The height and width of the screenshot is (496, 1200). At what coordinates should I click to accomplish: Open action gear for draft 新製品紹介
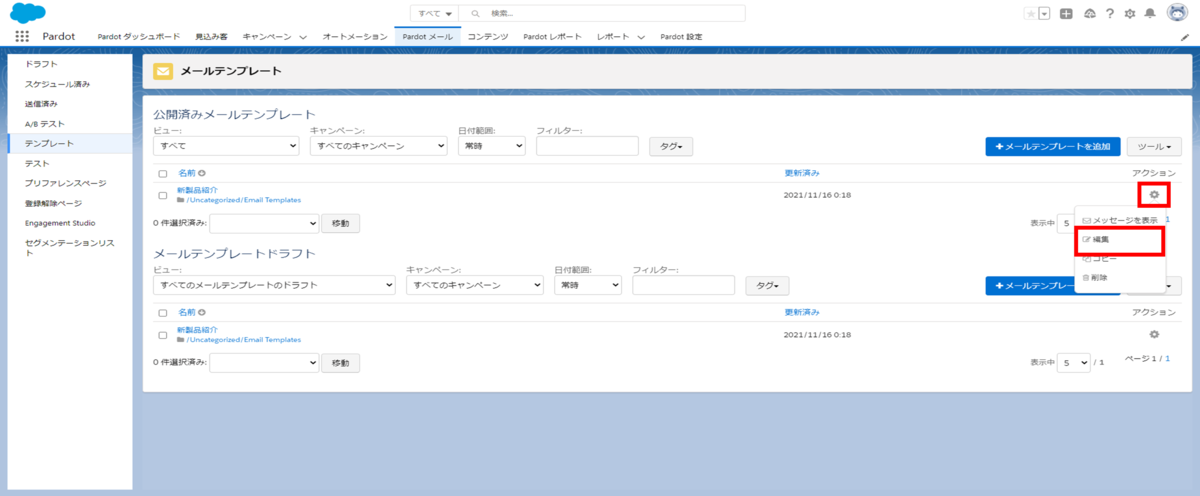(x=1154, y=334)
